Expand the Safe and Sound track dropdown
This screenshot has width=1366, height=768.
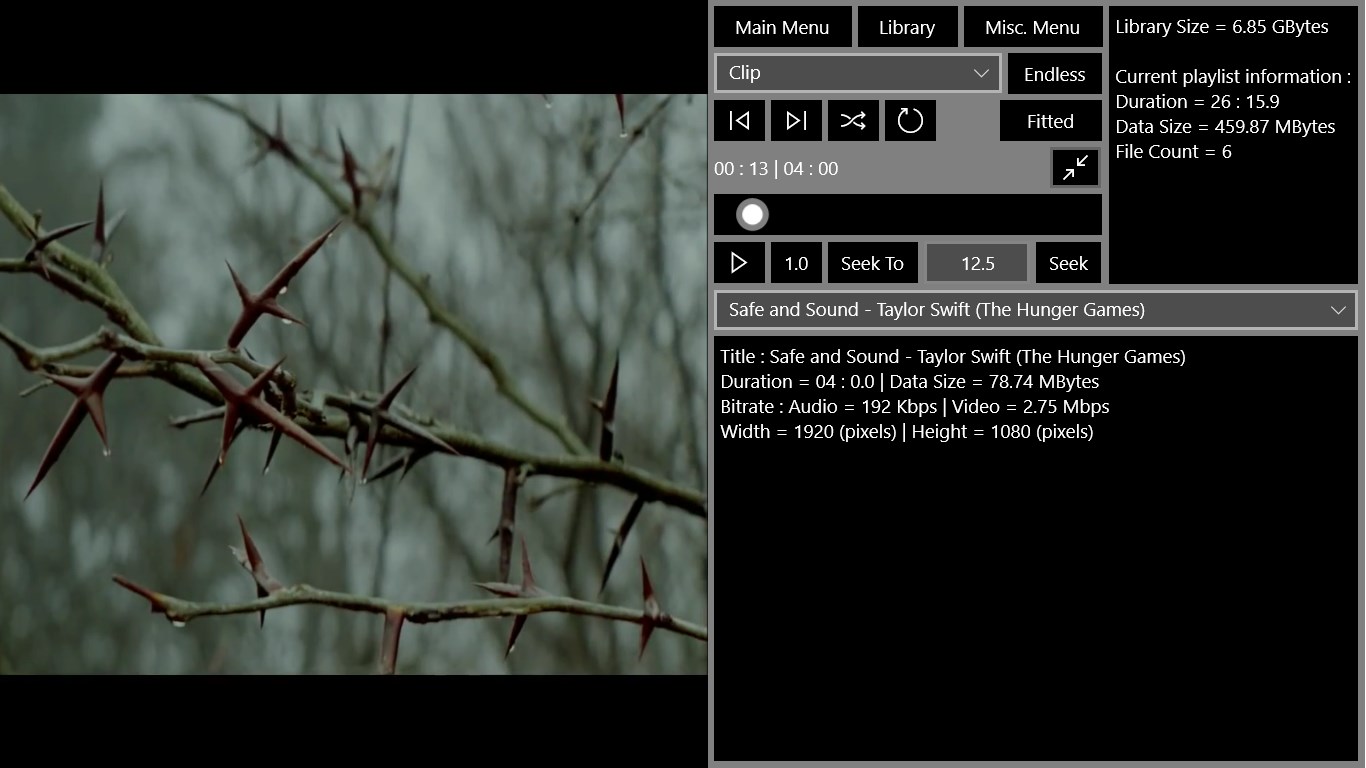1035,310
